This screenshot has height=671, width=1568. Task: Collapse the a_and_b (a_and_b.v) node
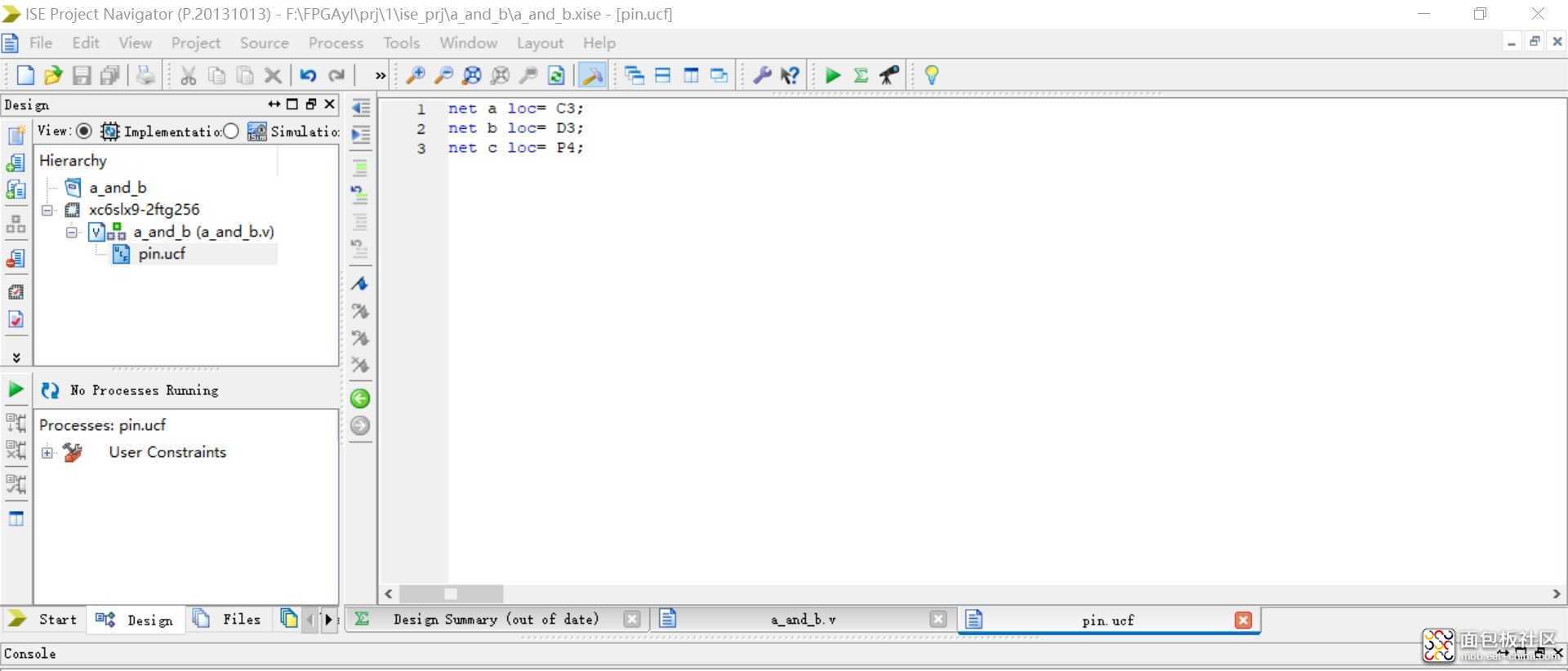(72, 232)
